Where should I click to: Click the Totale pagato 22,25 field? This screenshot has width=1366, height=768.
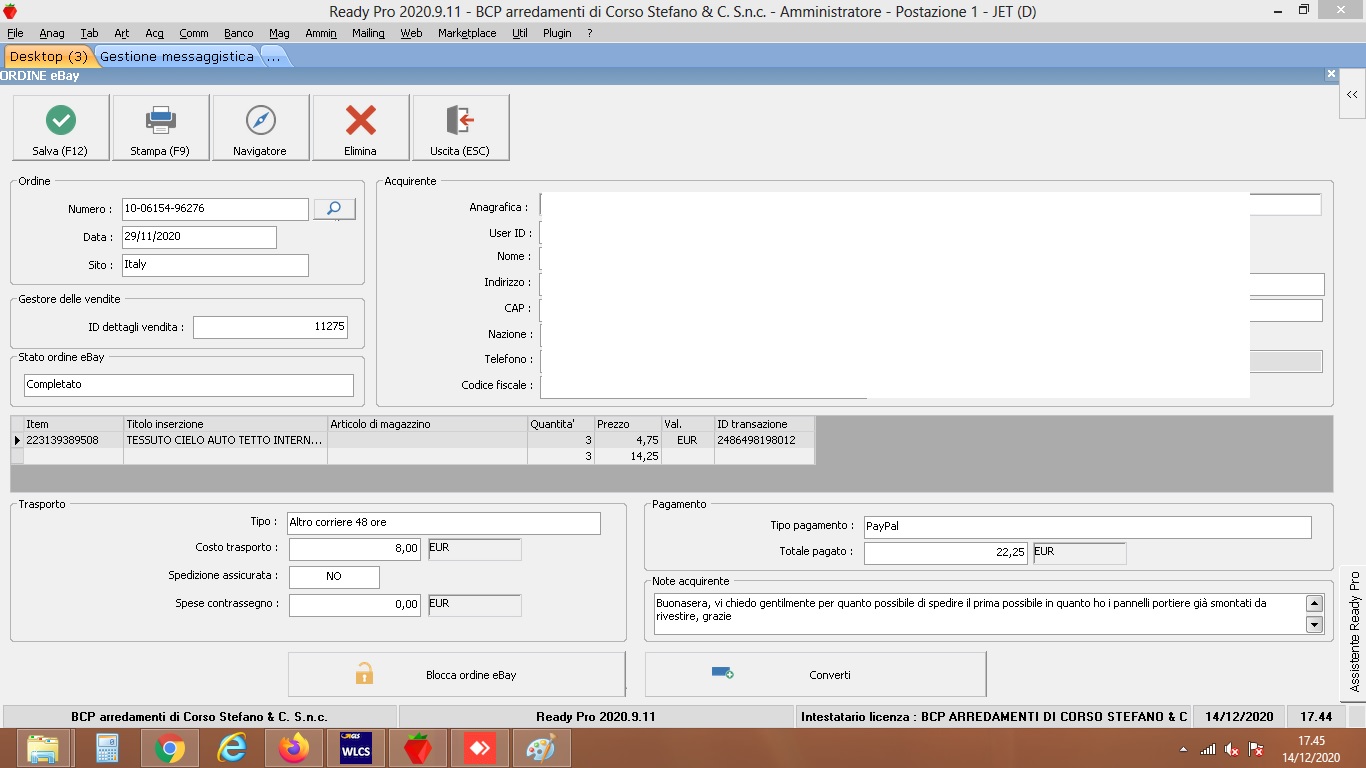click(946, 553)
